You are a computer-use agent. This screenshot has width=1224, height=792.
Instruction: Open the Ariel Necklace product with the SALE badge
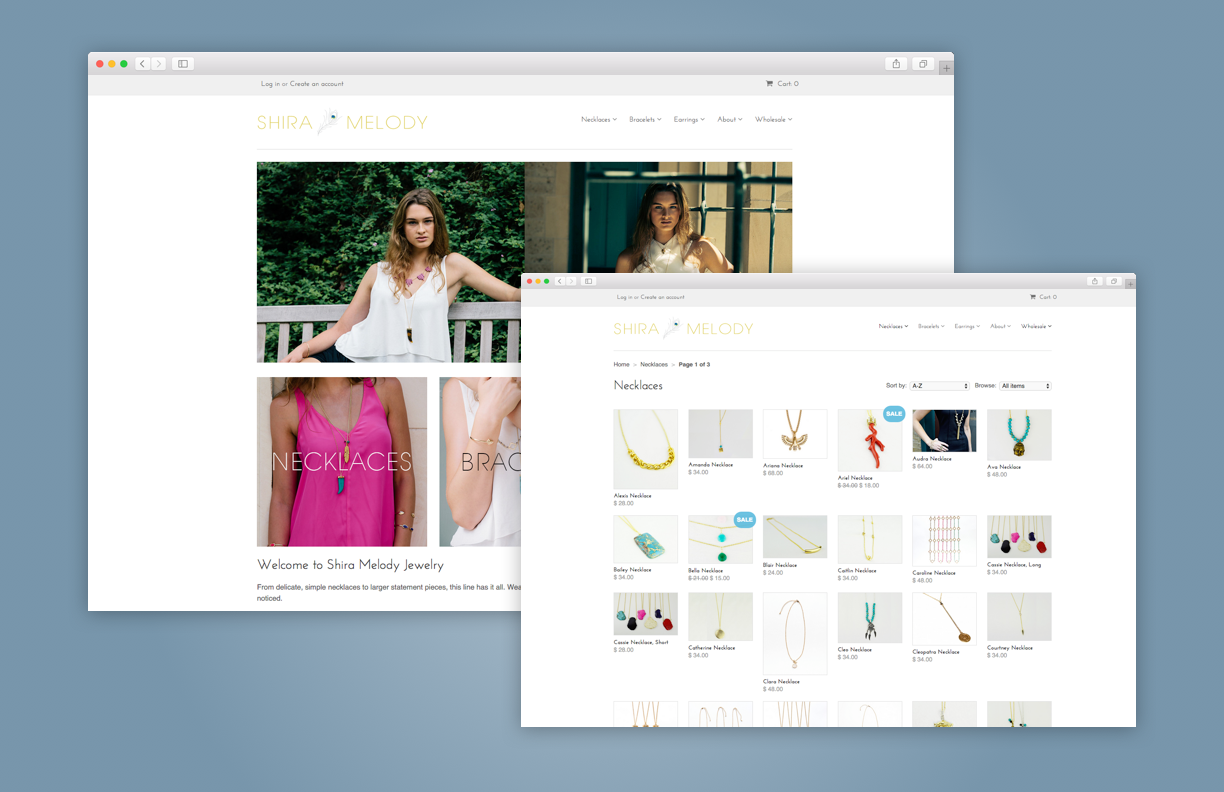click(x=869, y=440)
